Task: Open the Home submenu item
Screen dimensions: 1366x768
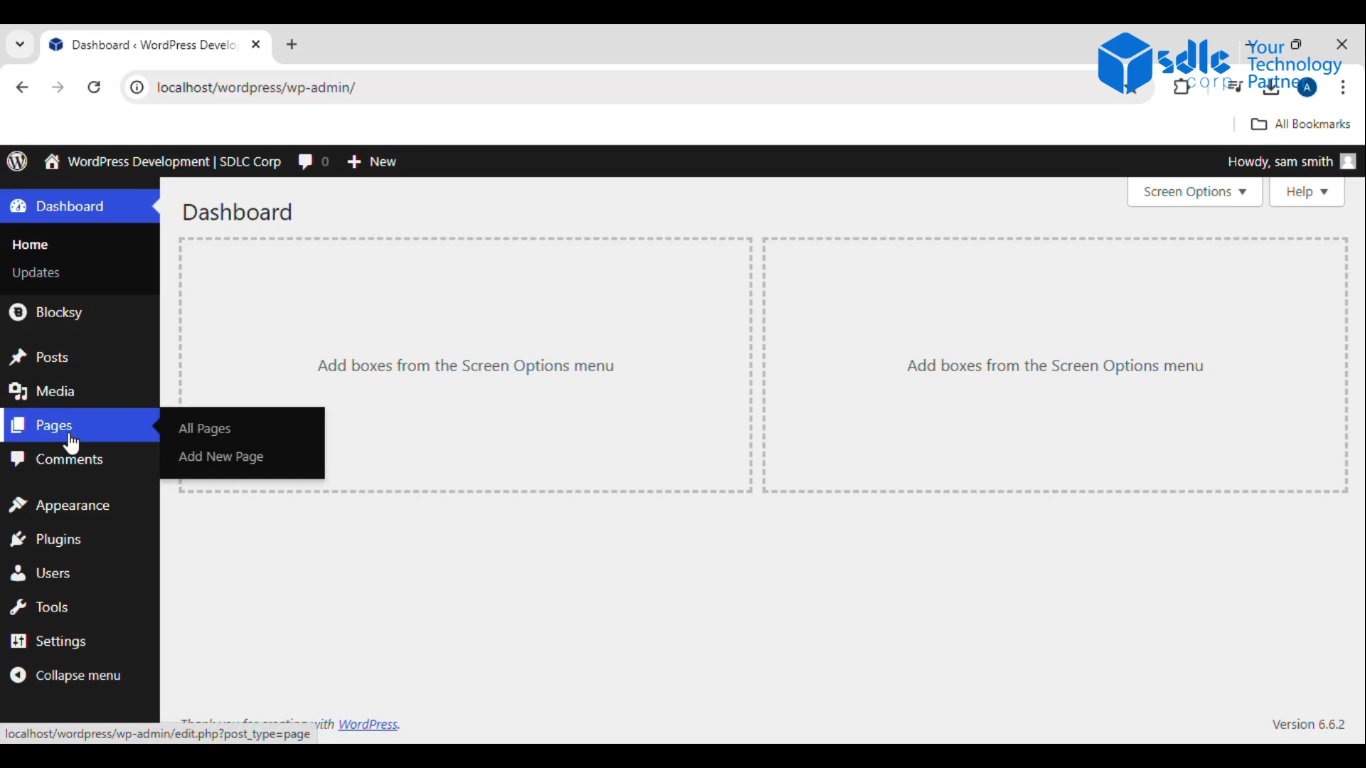Action: 30,244
